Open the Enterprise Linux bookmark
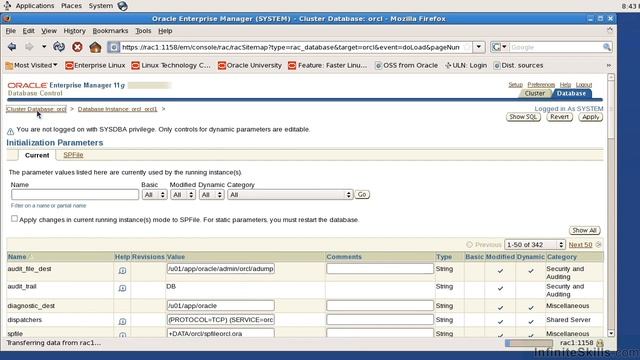Screen dimensions: 640x360 tap(95, 65)
